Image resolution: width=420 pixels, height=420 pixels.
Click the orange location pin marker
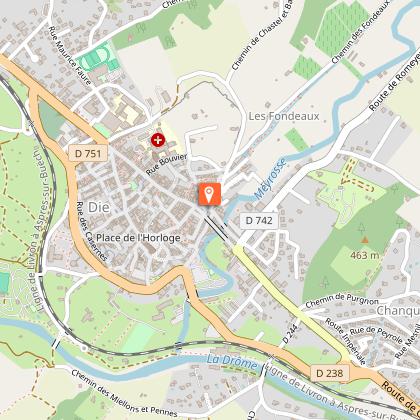pyautogui.click(x=210, y=194)
